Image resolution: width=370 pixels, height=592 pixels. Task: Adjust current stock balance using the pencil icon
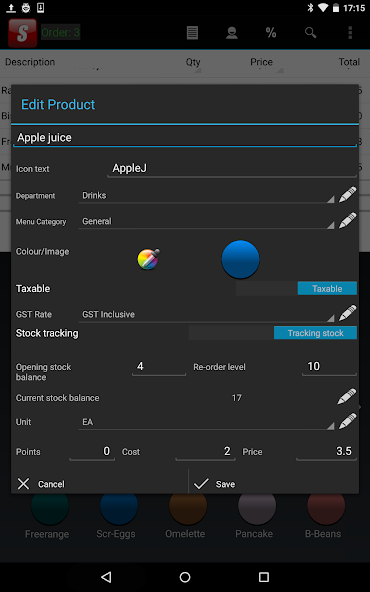347,397
